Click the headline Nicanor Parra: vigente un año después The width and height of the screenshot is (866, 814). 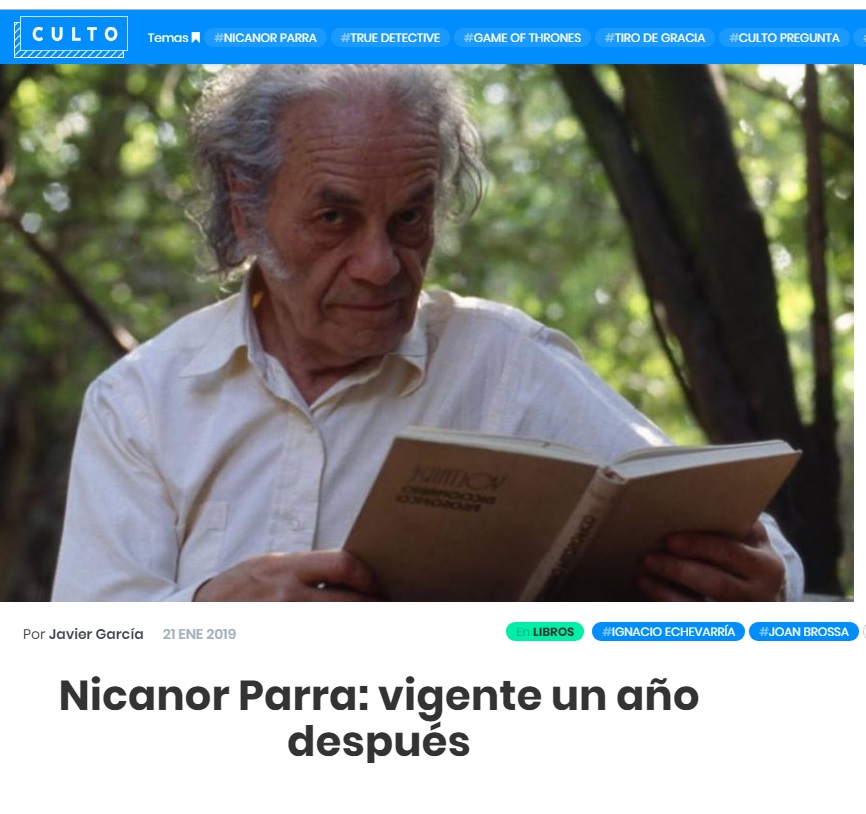pyautogui.click(x=379, y=718)
